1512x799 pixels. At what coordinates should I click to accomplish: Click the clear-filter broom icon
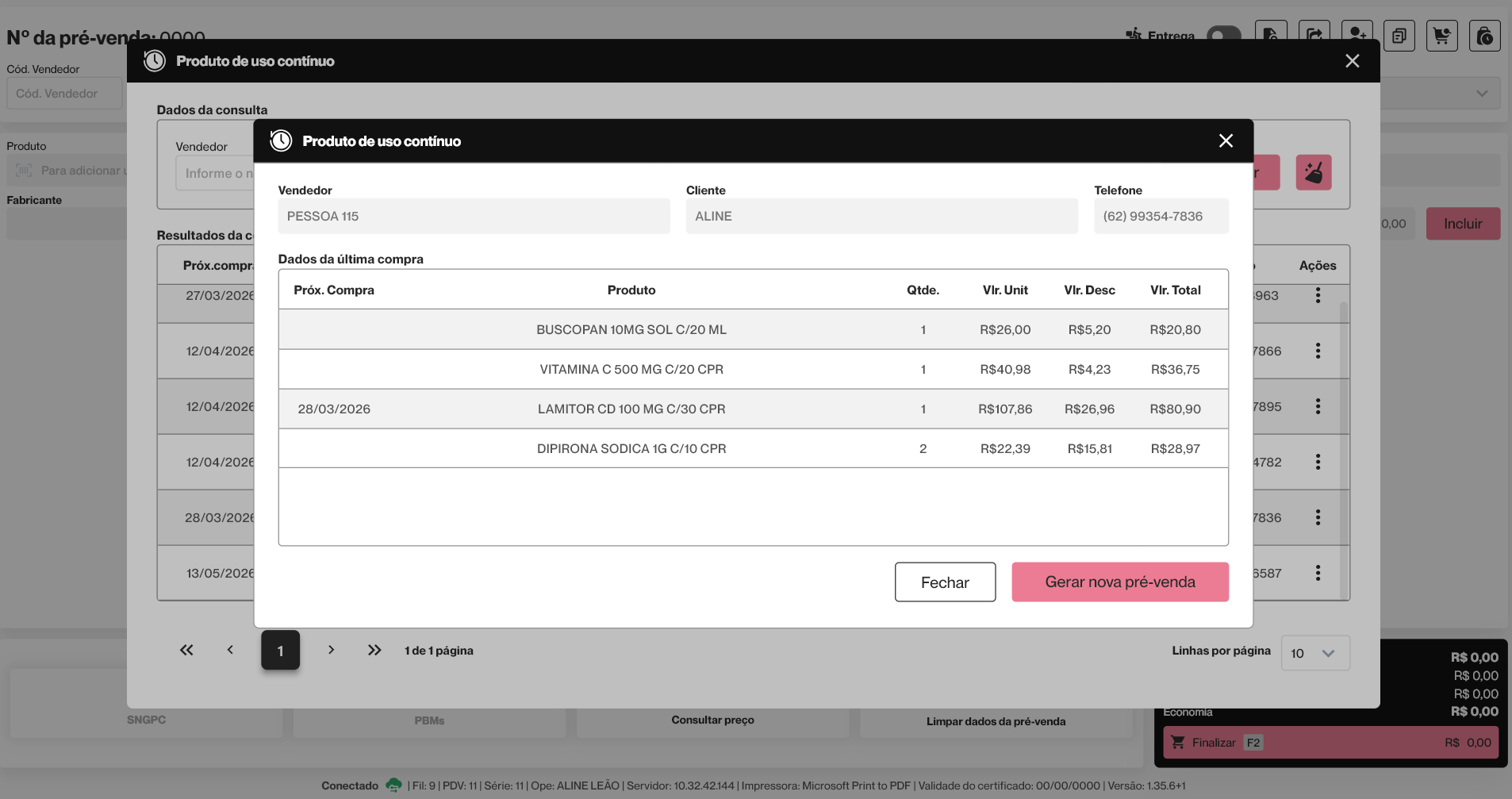pos(1314,172)
